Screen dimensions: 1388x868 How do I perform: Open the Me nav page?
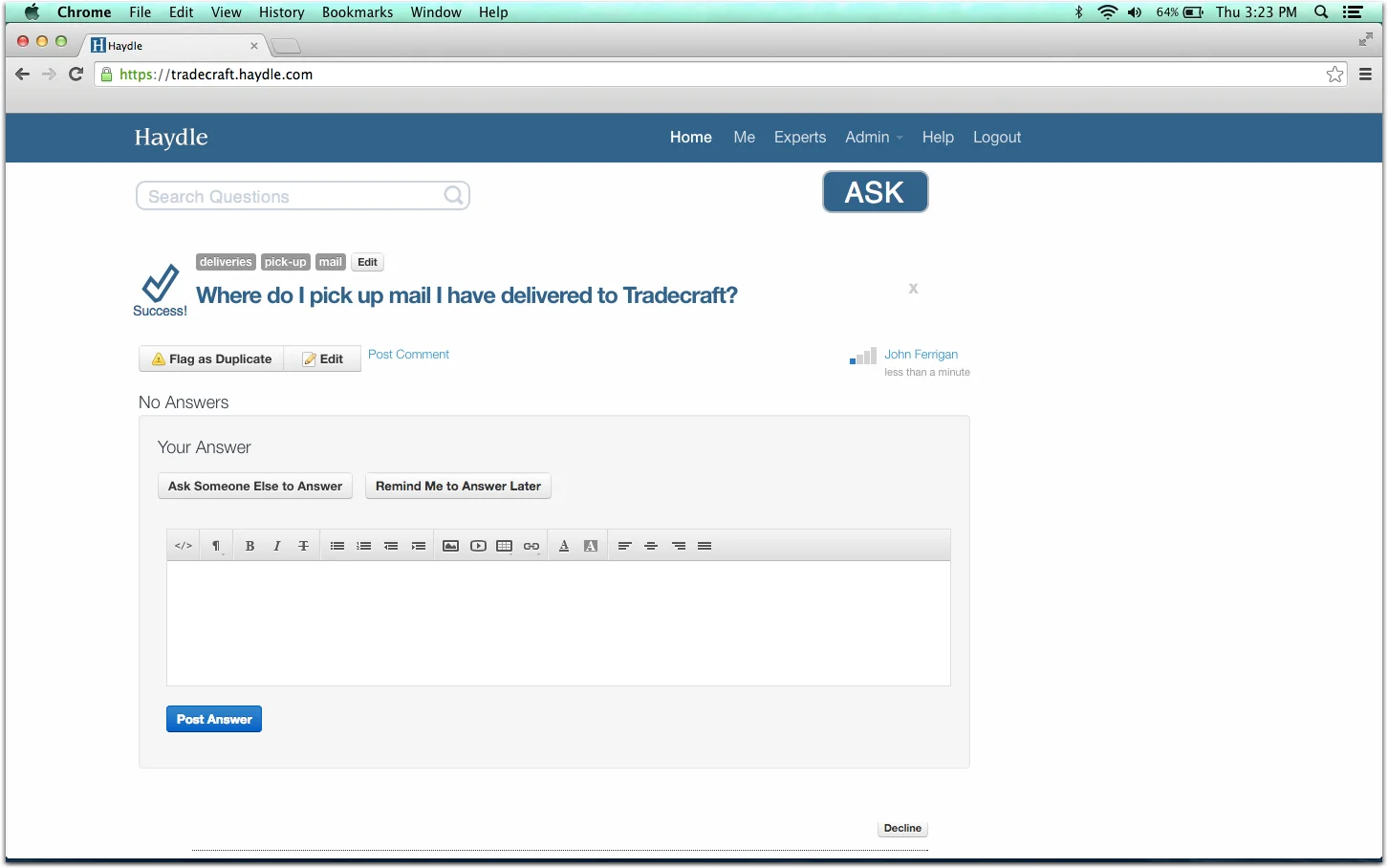coord(744,138)
